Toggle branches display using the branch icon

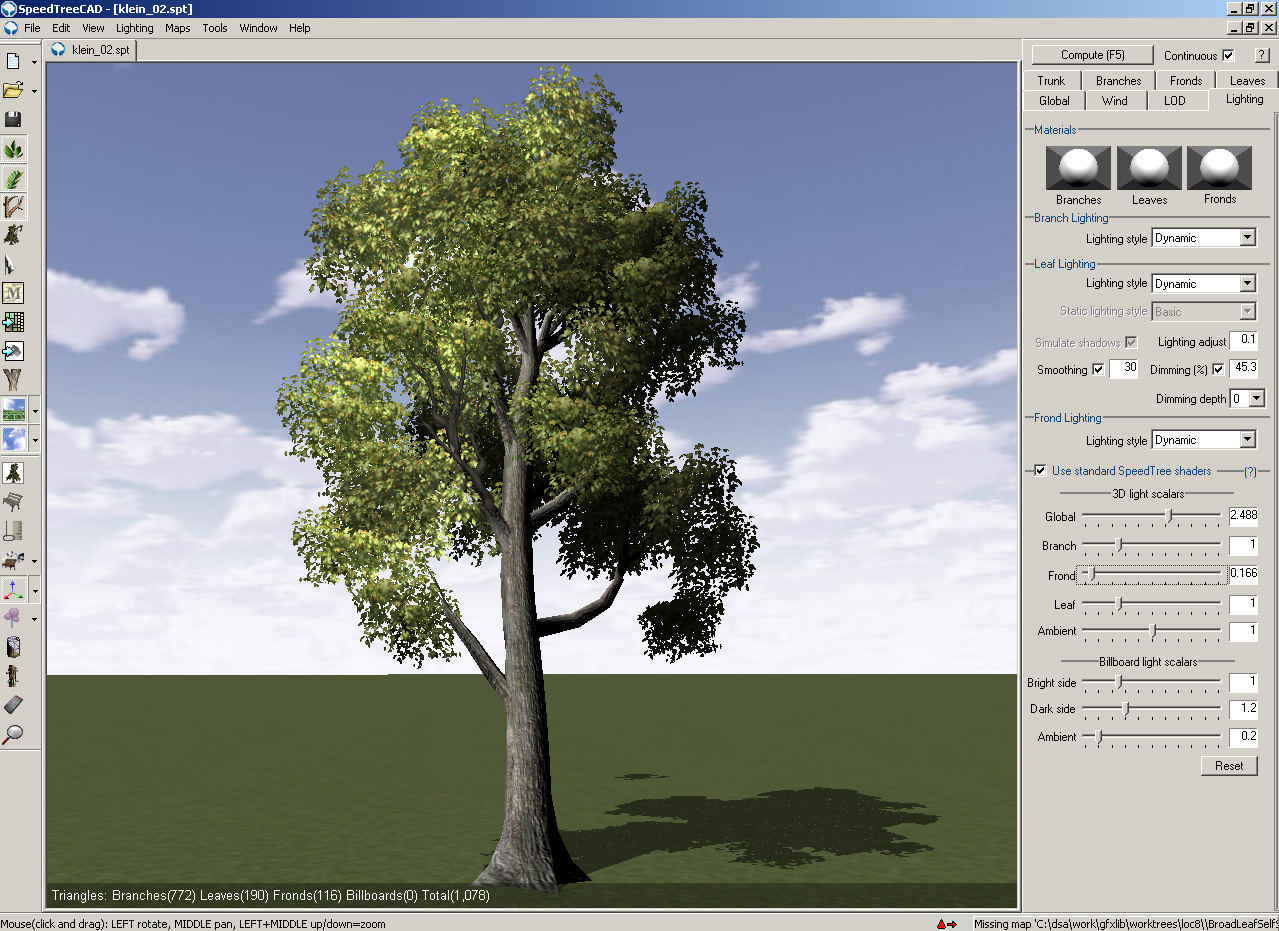pyautogui.click(x=13, y=207)
